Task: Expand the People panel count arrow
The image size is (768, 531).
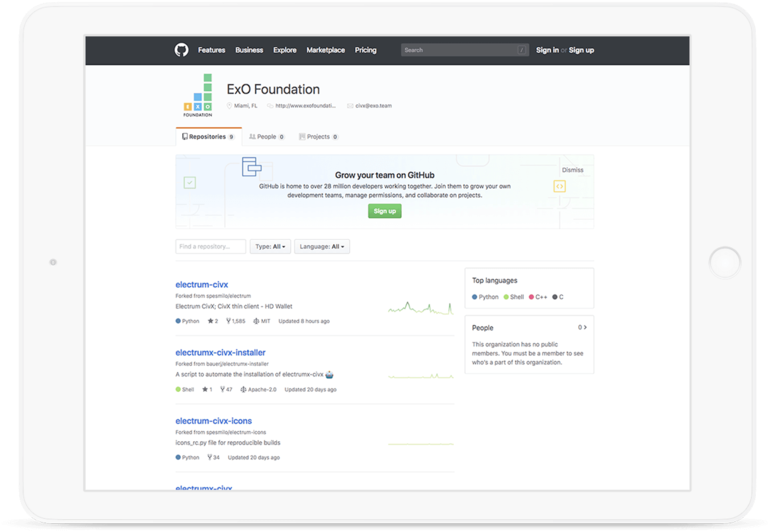Action: (582, 327)
